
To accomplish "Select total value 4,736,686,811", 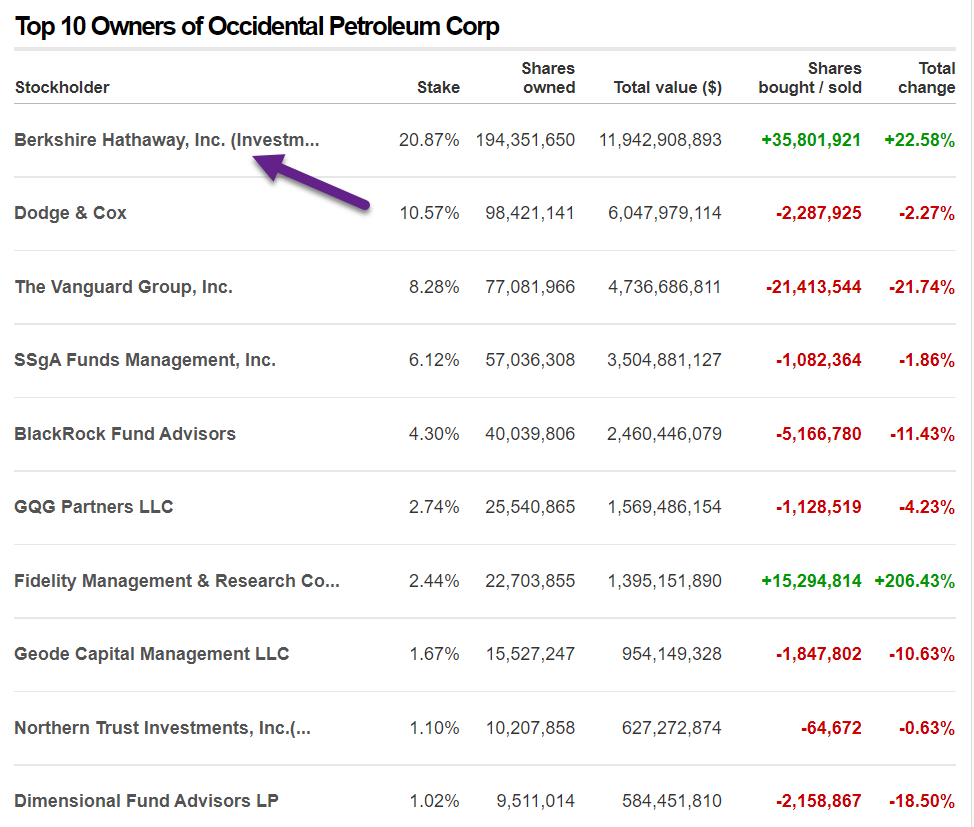I will [x=665, y=287].
